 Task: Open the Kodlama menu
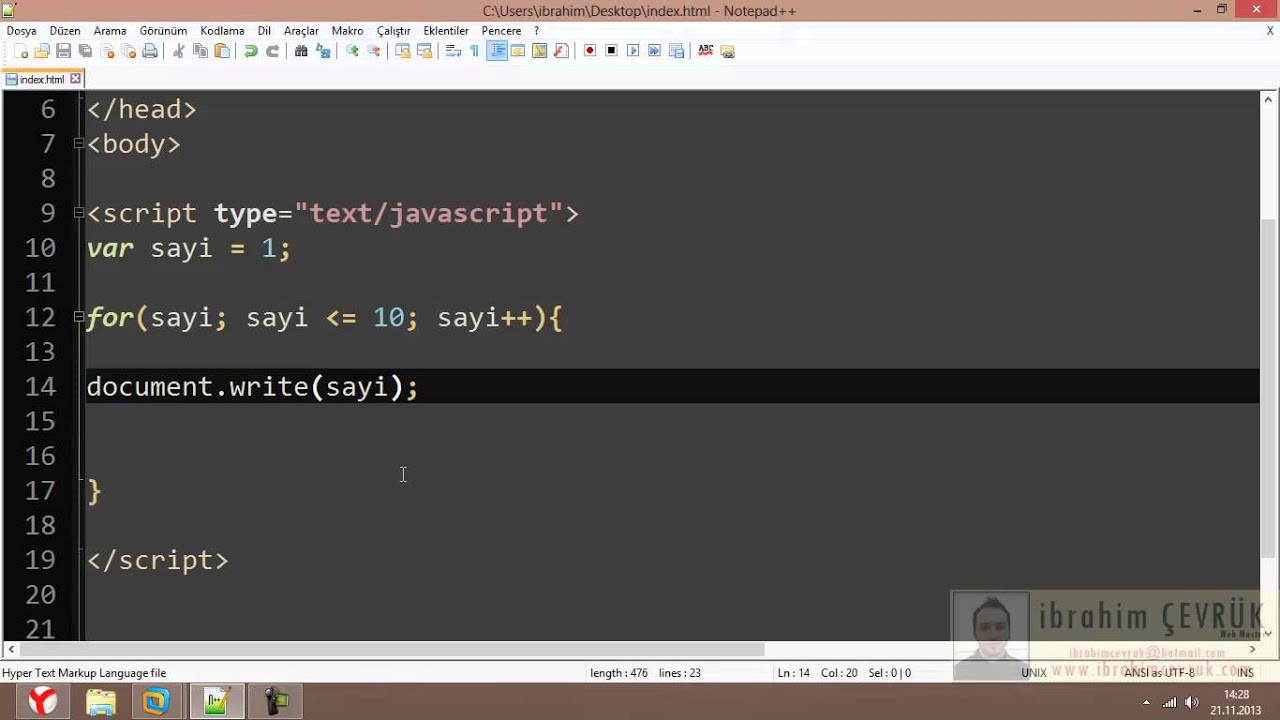click(222, 31)
